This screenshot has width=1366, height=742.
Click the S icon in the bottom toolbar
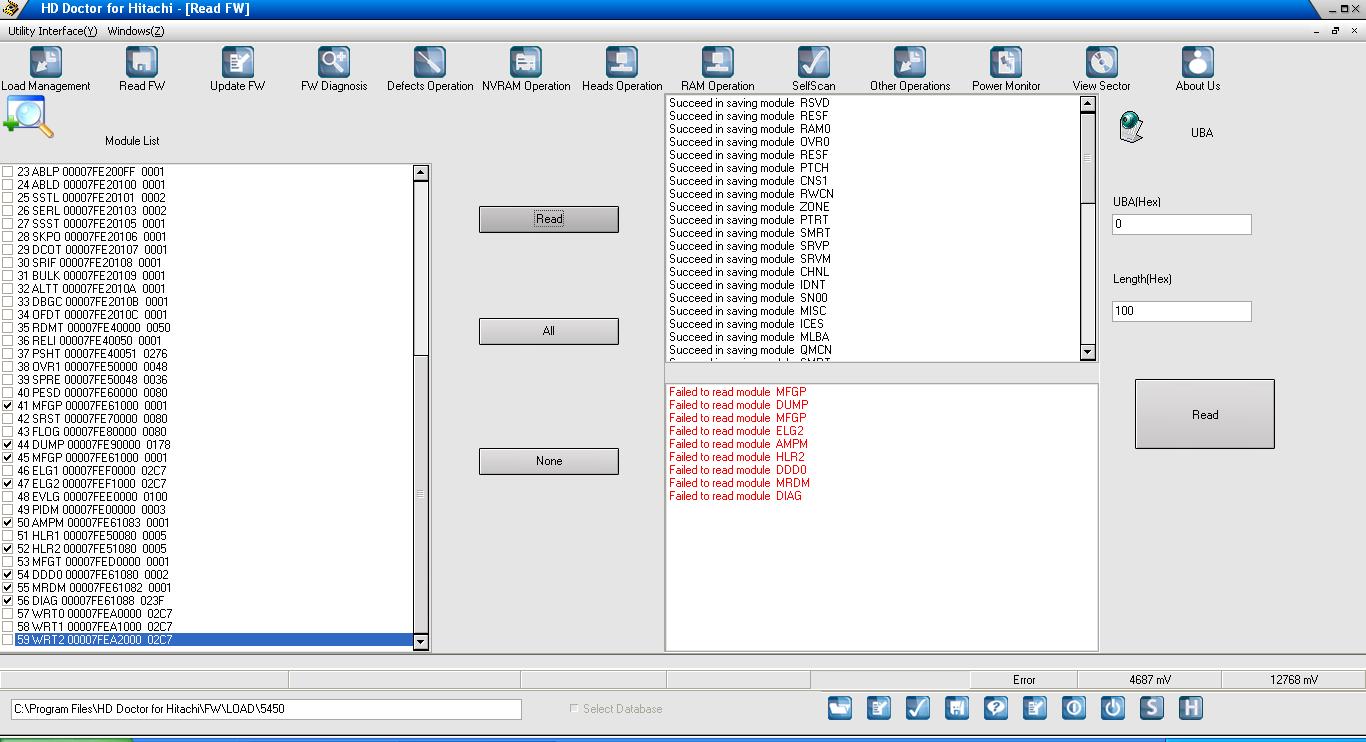[1152, 708]
